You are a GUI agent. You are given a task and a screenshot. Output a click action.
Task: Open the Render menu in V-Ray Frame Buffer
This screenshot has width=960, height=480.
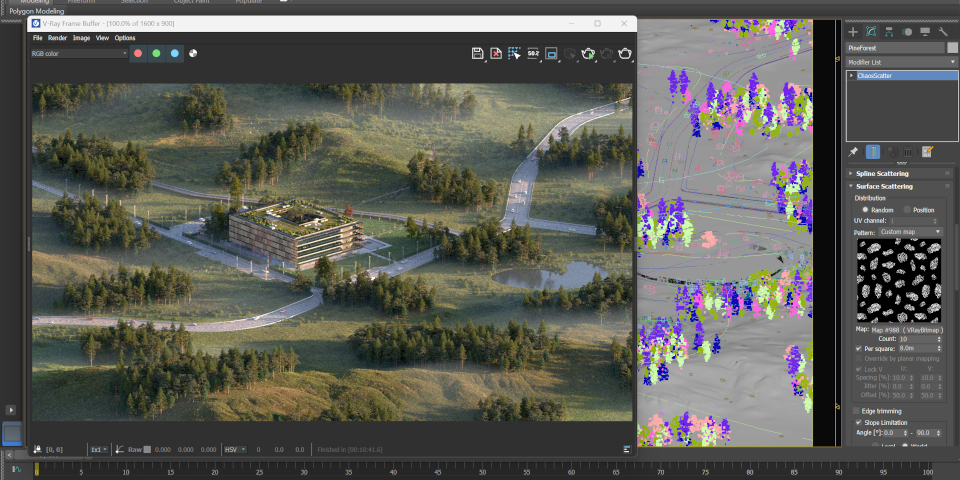(x=58, y=38)
